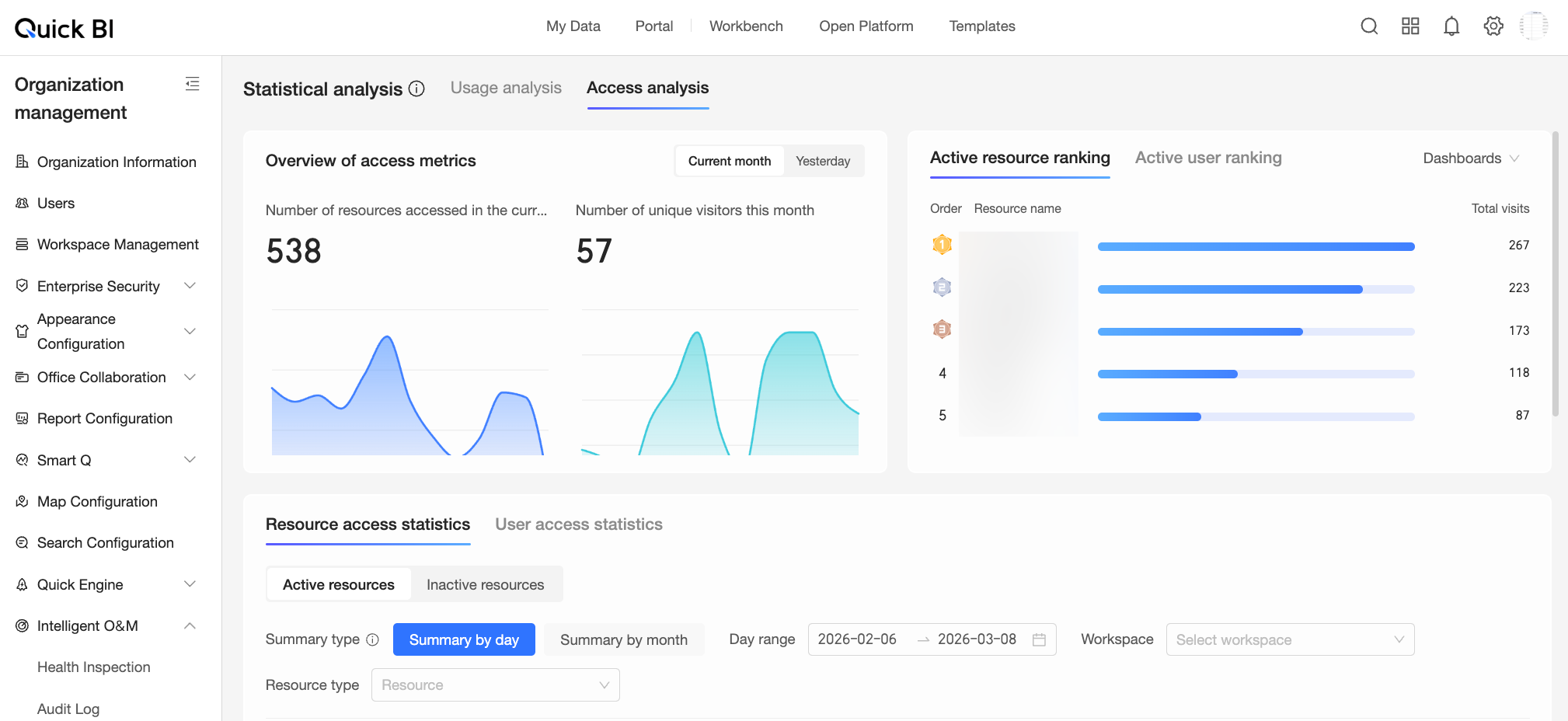
Task: Click the Users sidebar icon
Action: pos(22,203)
